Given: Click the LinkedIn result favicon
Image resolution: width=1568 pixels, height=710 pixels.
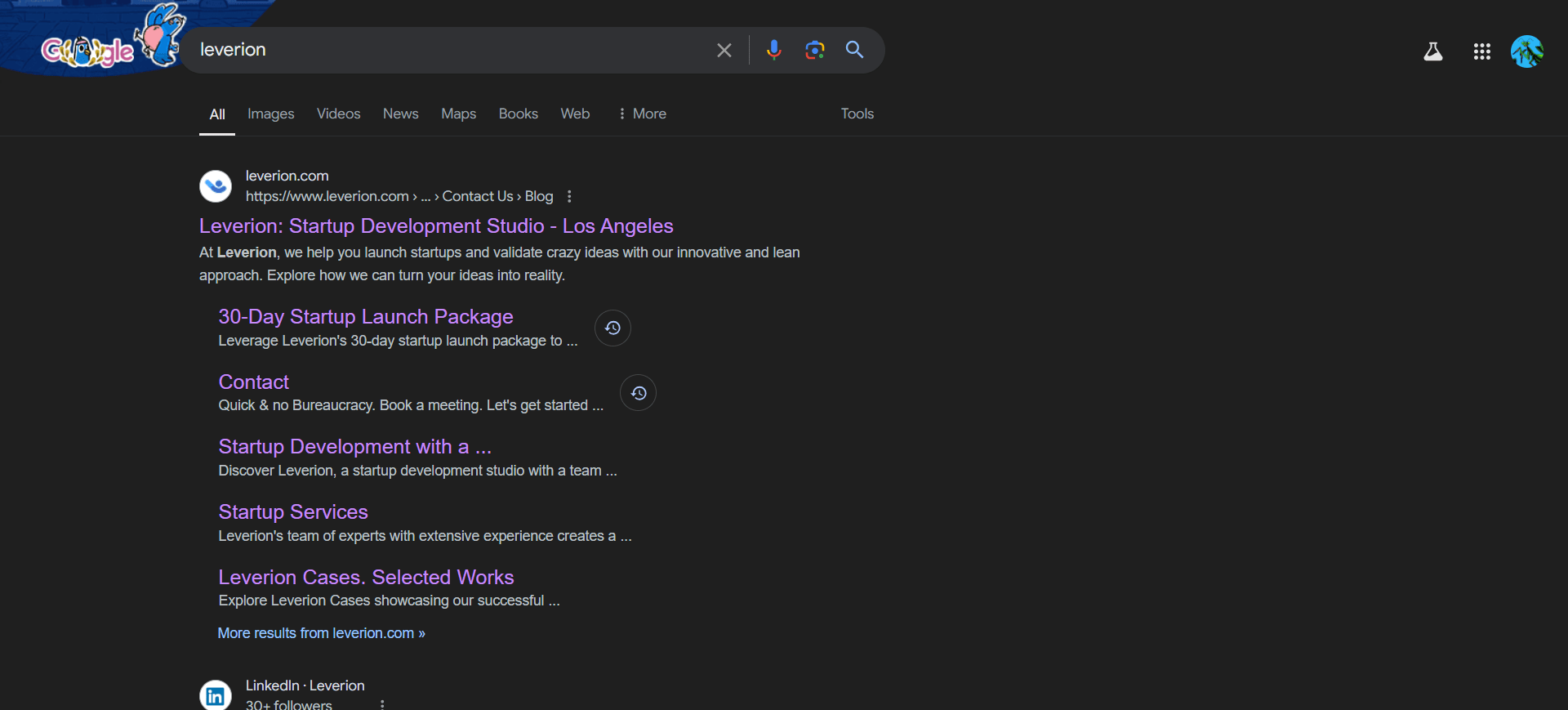Looking at the screenshot, I should 216,694.
